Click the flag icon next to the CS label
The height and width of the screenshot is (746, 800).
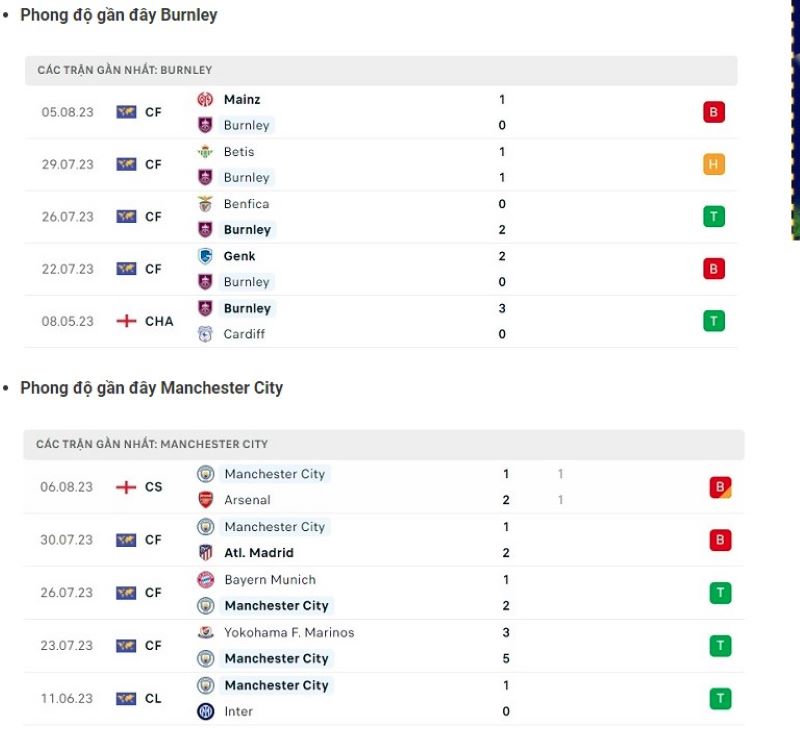[124, 487]
